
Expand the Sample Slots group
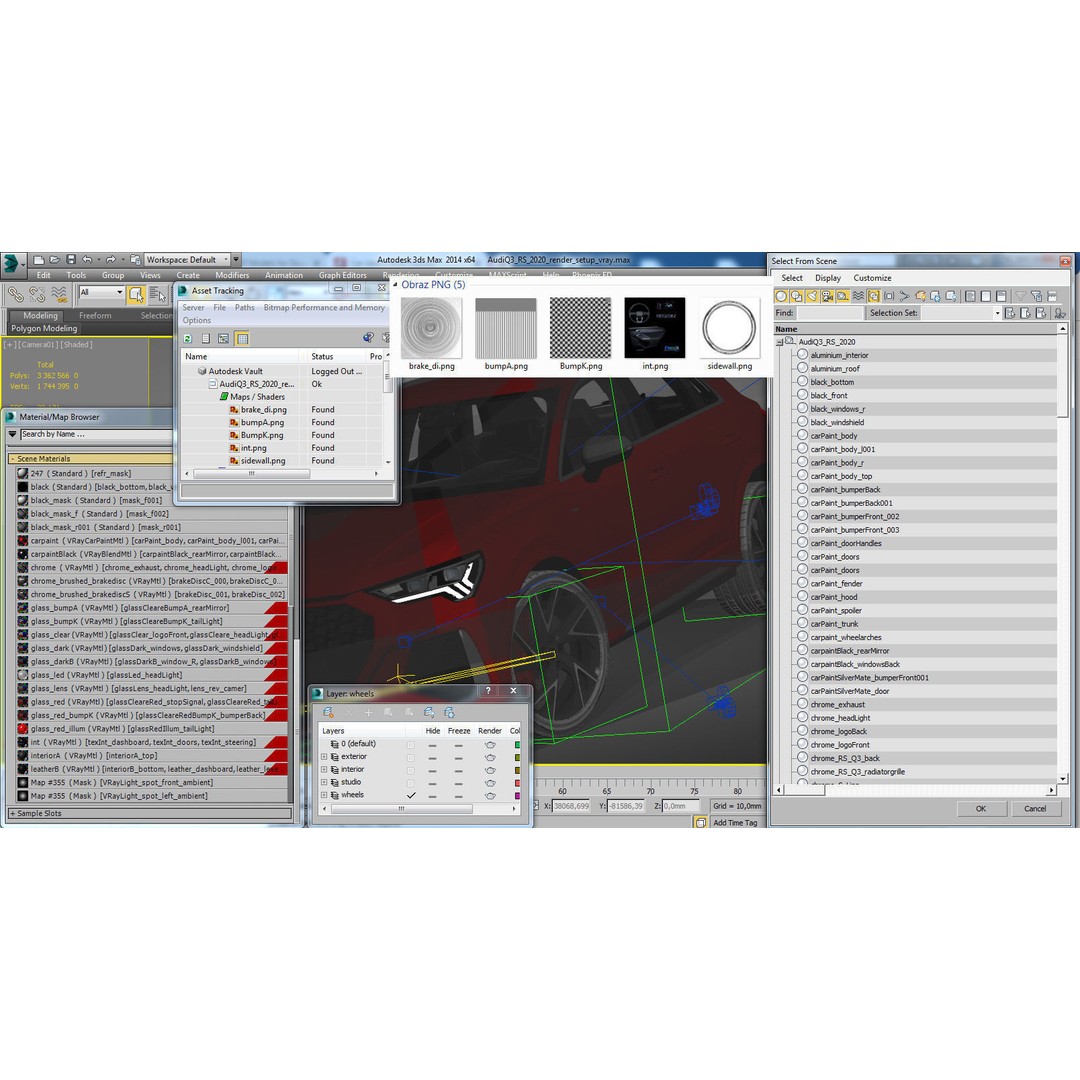tap(149, 813)
